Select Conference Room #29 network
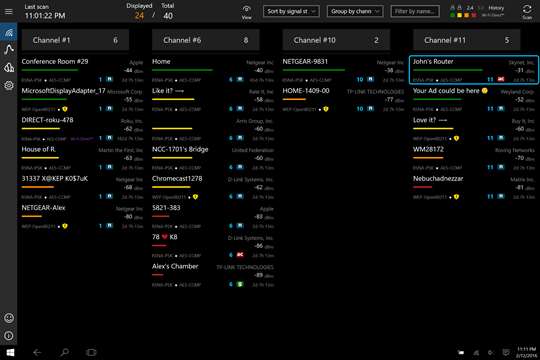Image resolution: width=540 pixels, height=360 pixels. pos(82,70)
